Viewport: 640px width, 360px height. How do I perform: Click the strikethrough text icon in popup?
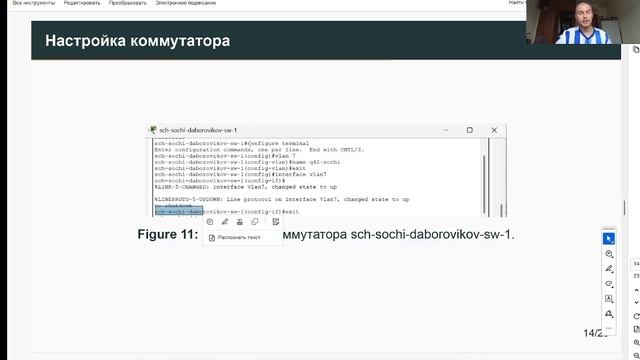tap(240, 222)
